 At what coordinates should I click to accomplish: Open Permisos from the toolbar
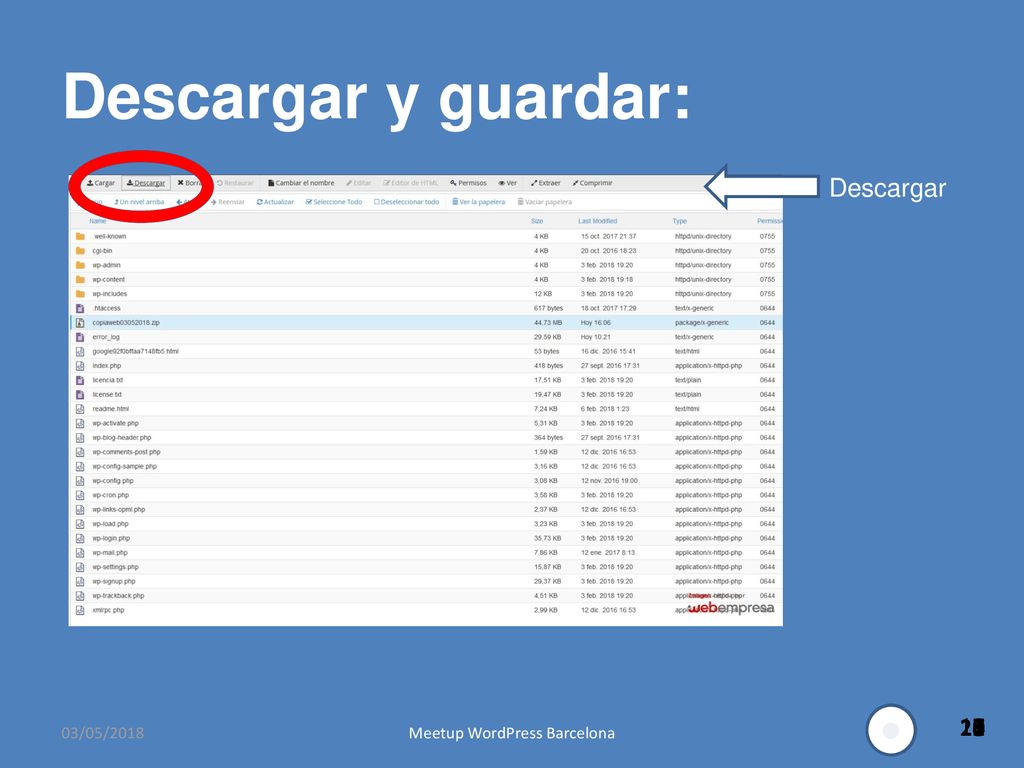pos(468,184)
